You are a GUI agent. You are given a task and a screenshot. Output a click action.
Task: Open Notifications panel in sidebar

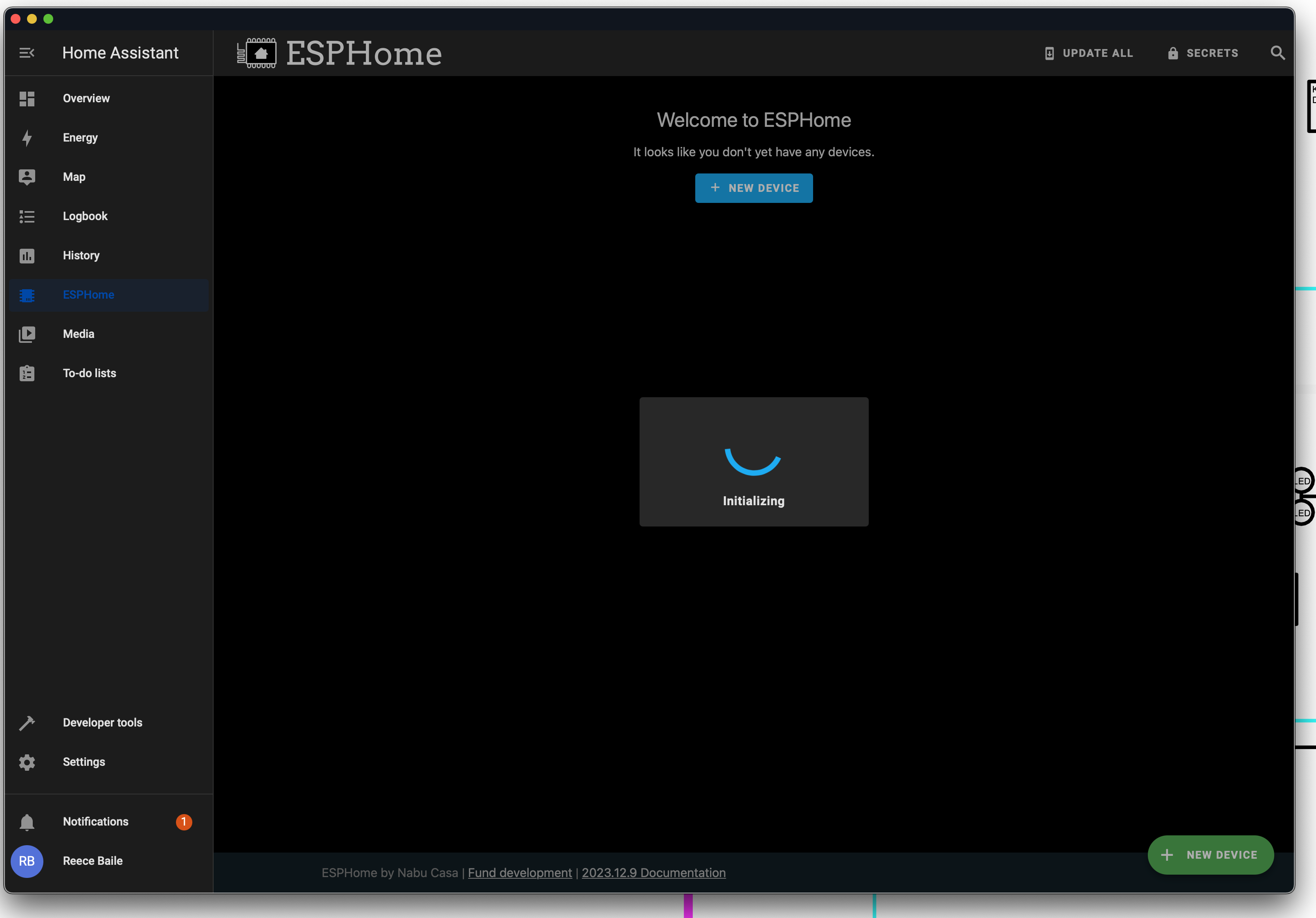(95, 822)
